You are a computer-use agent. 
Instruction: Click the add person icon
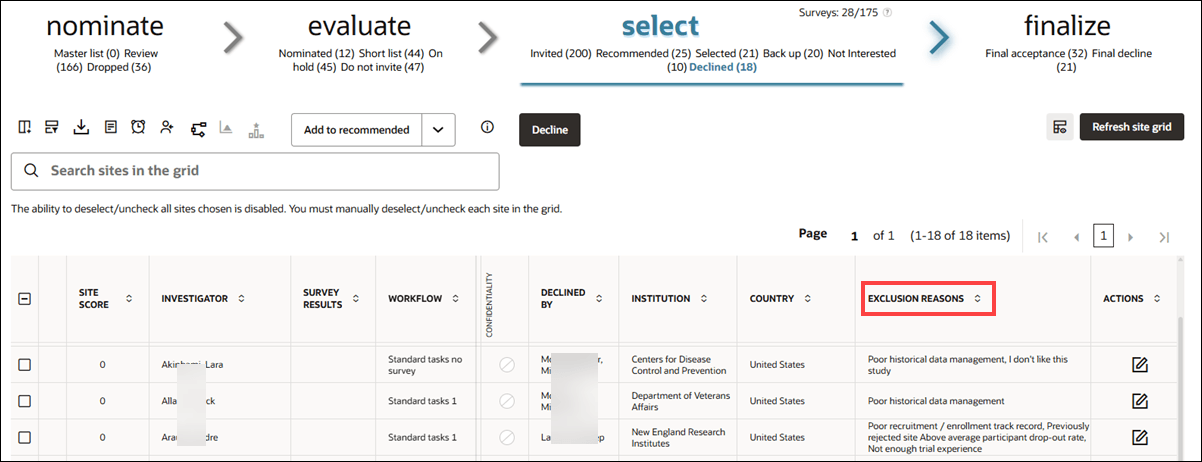[x=167, y=127]
